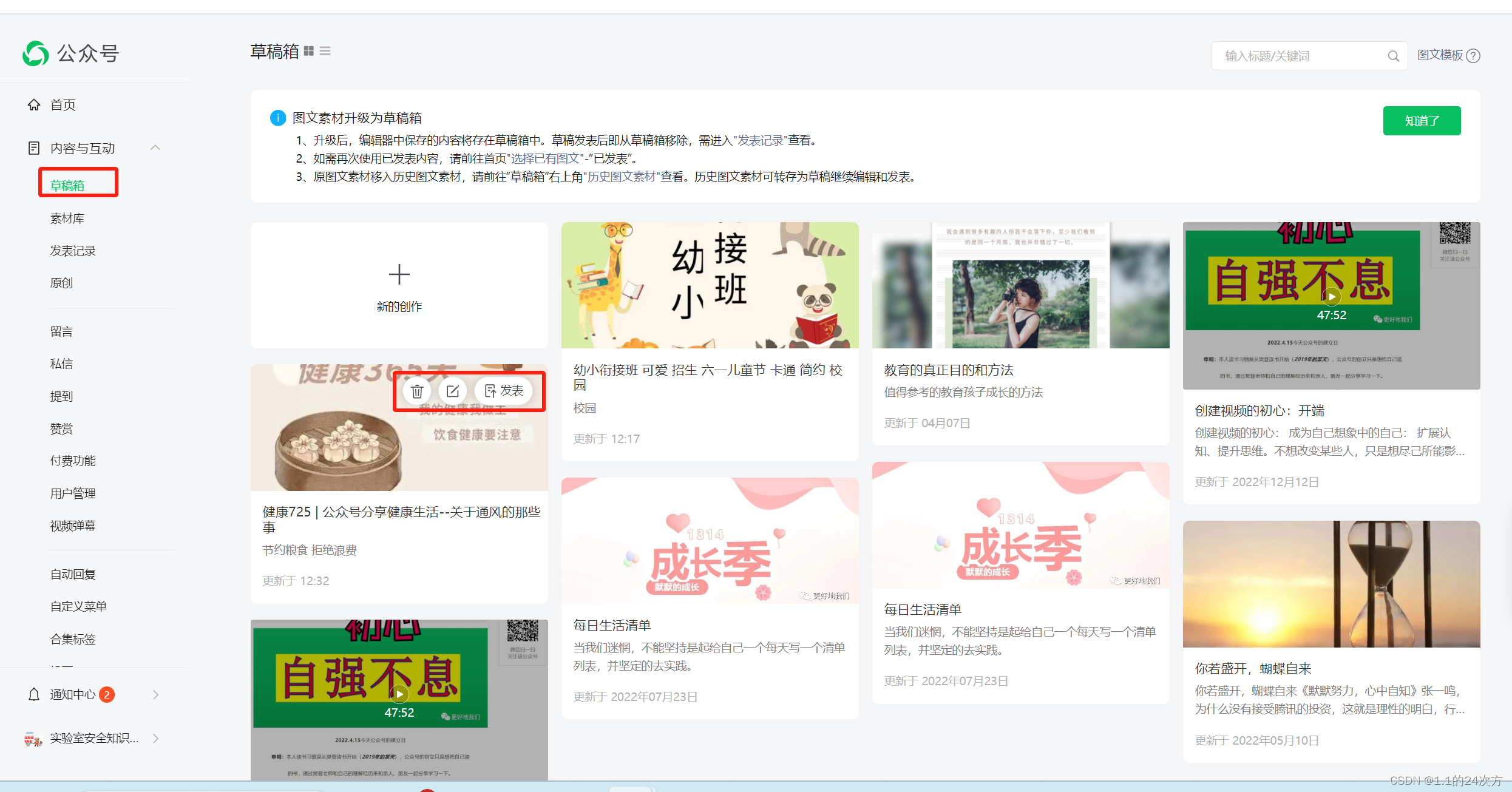Viewport: 1512px width, 792px height.
Task: Expand the 实验室安全知识 account menu
Action: (155, 738)
